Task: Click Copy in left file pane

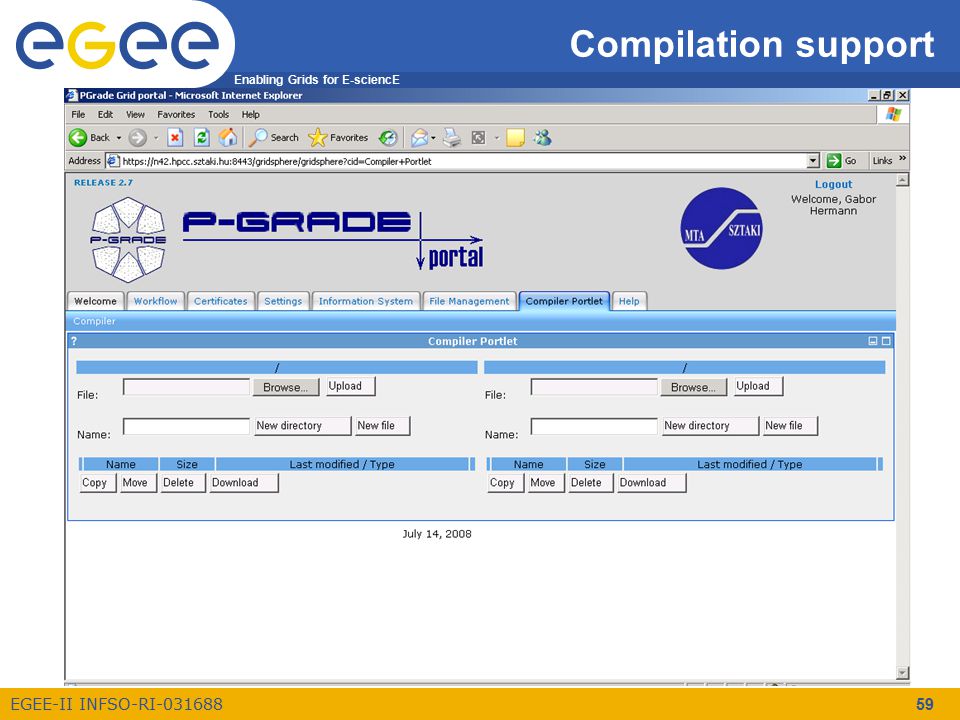Action: click(98, 482)
